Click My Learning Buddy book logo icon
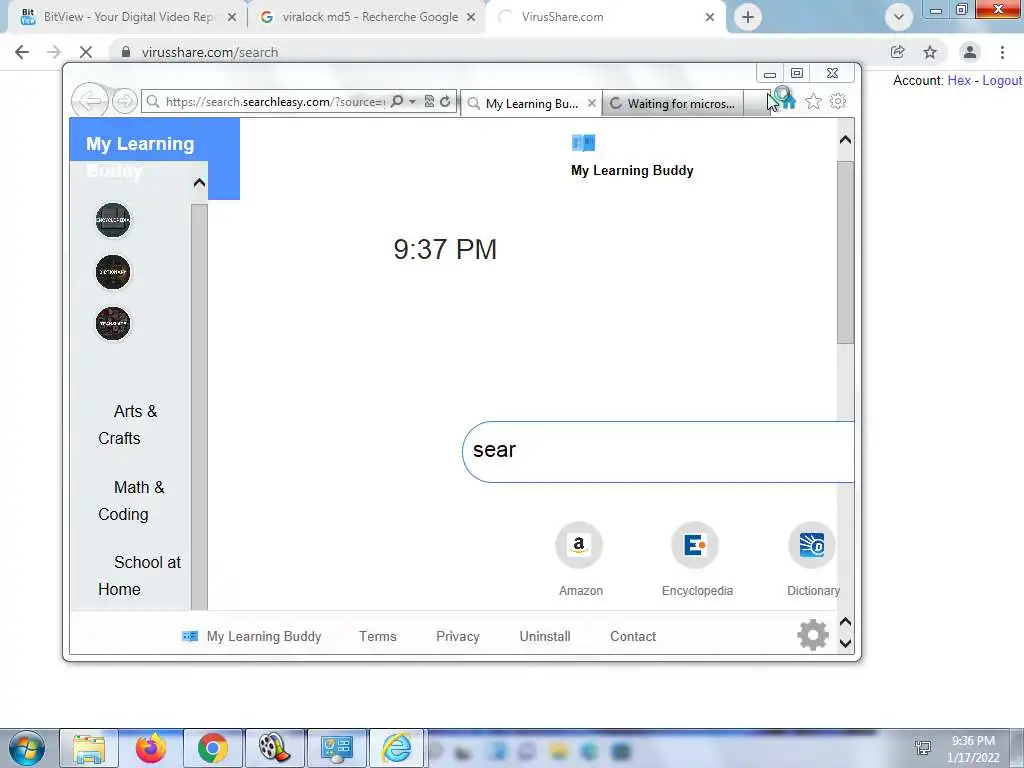The height and width of the screenshot is (768, 1024). 583,142
